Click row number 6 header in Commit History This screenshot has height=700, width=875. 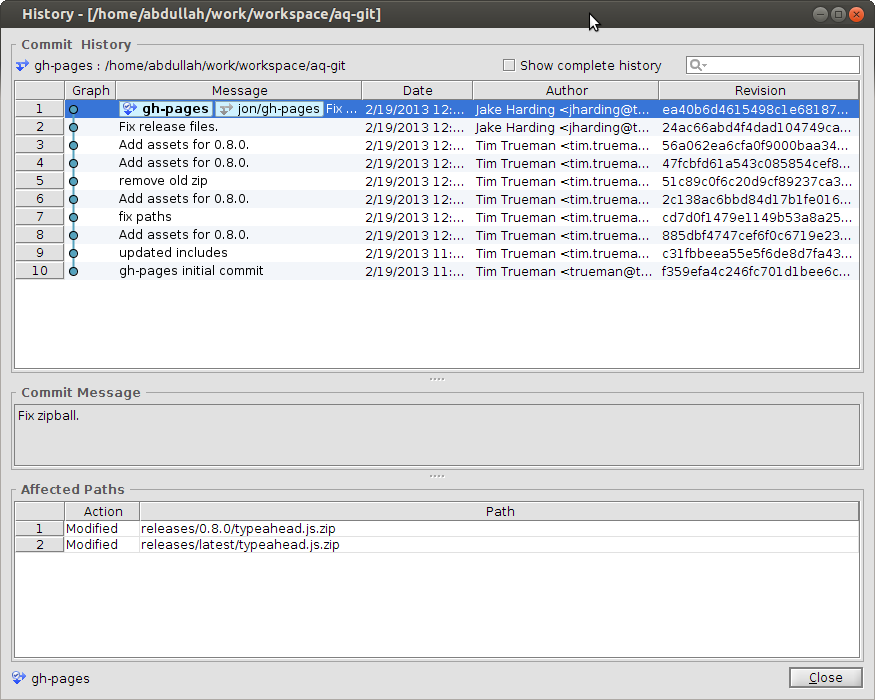pyautogui.click(x=40, y=199)
